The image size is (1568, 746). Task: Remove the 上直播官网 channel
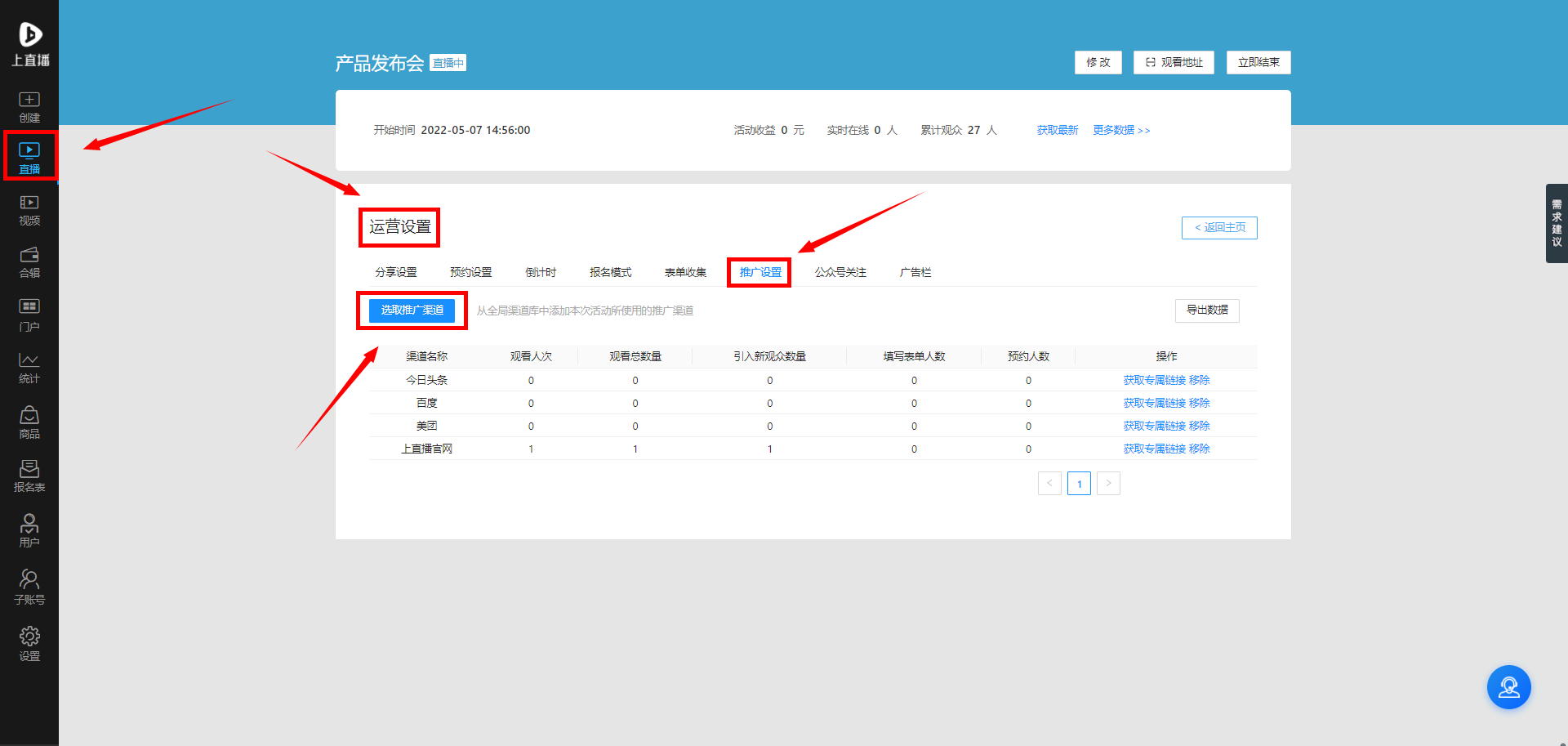click(x=1200, y=449)
